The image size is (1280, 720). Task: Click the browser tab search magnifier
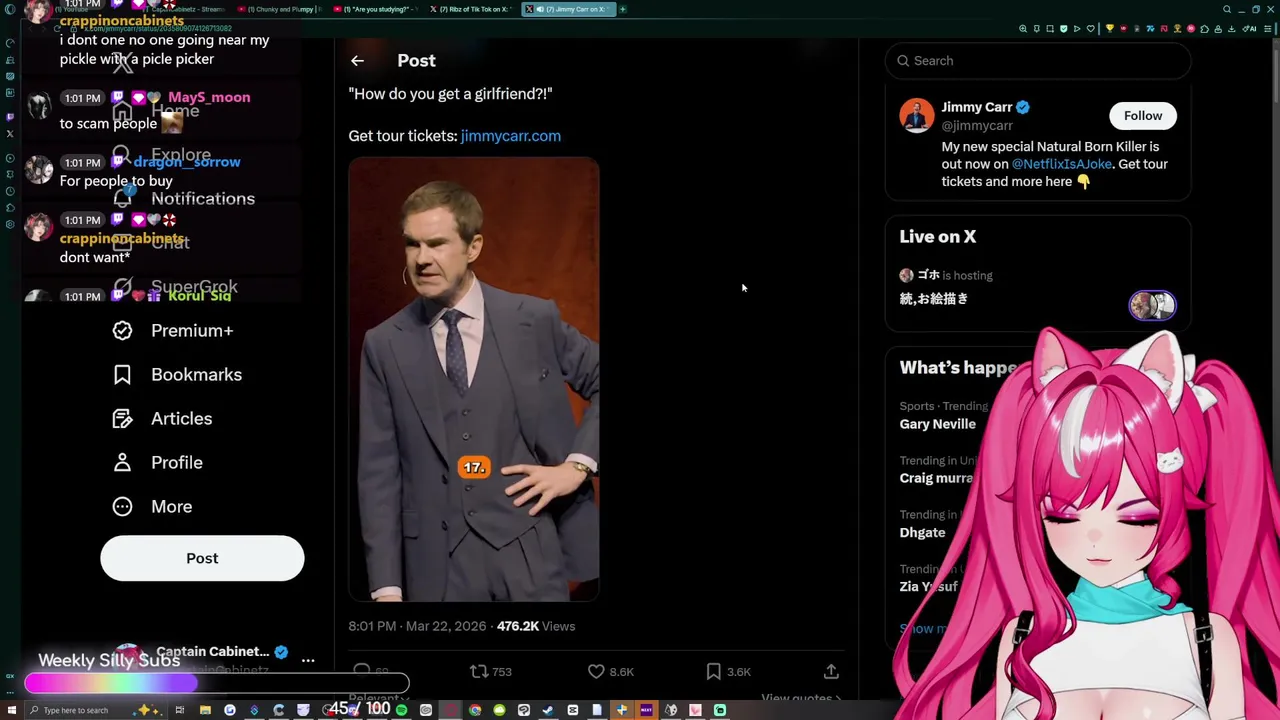pos(1227,9)
